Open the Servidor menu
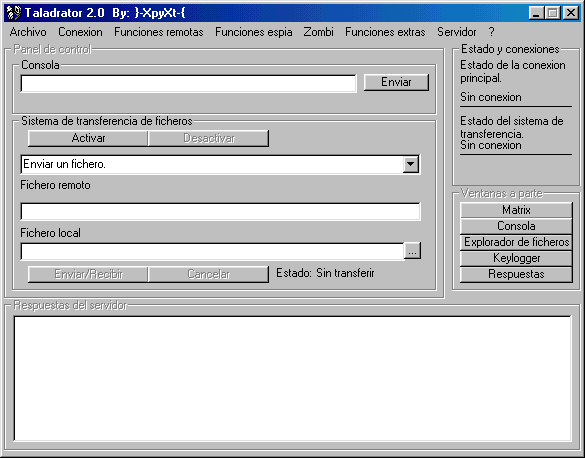 point(457,32)
